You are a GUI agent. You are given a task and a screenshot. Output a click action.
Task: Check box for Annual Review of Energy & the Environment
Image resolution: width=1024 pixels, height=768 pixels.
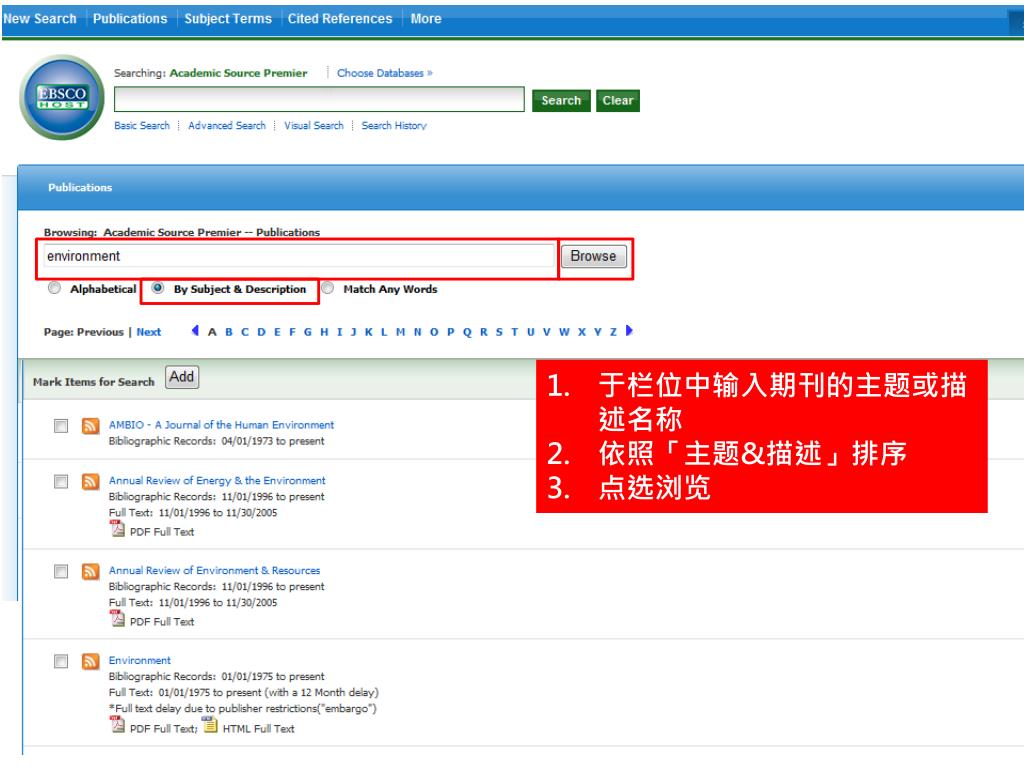(61, 482)
